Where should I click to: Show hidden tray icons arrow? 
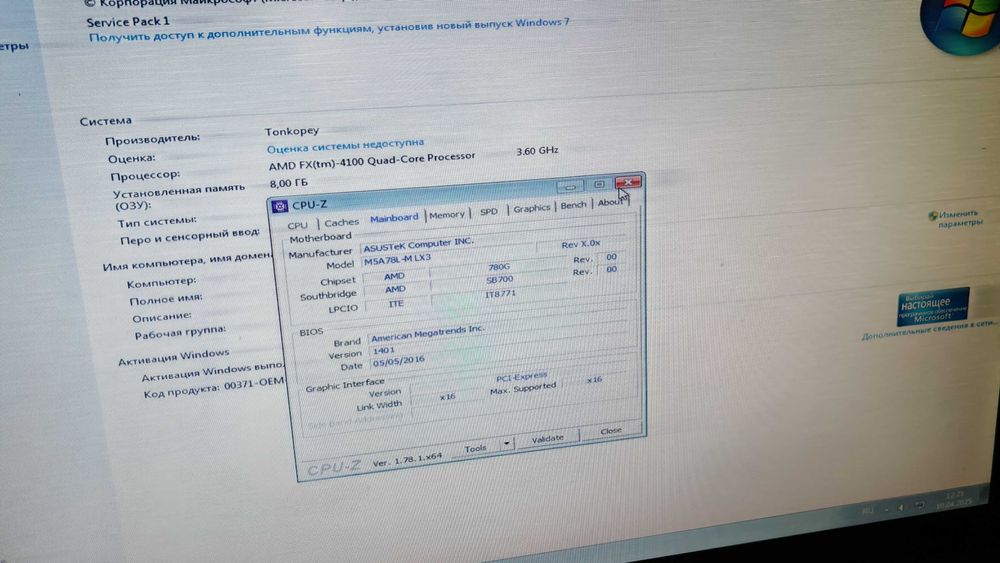click(886, 509)
